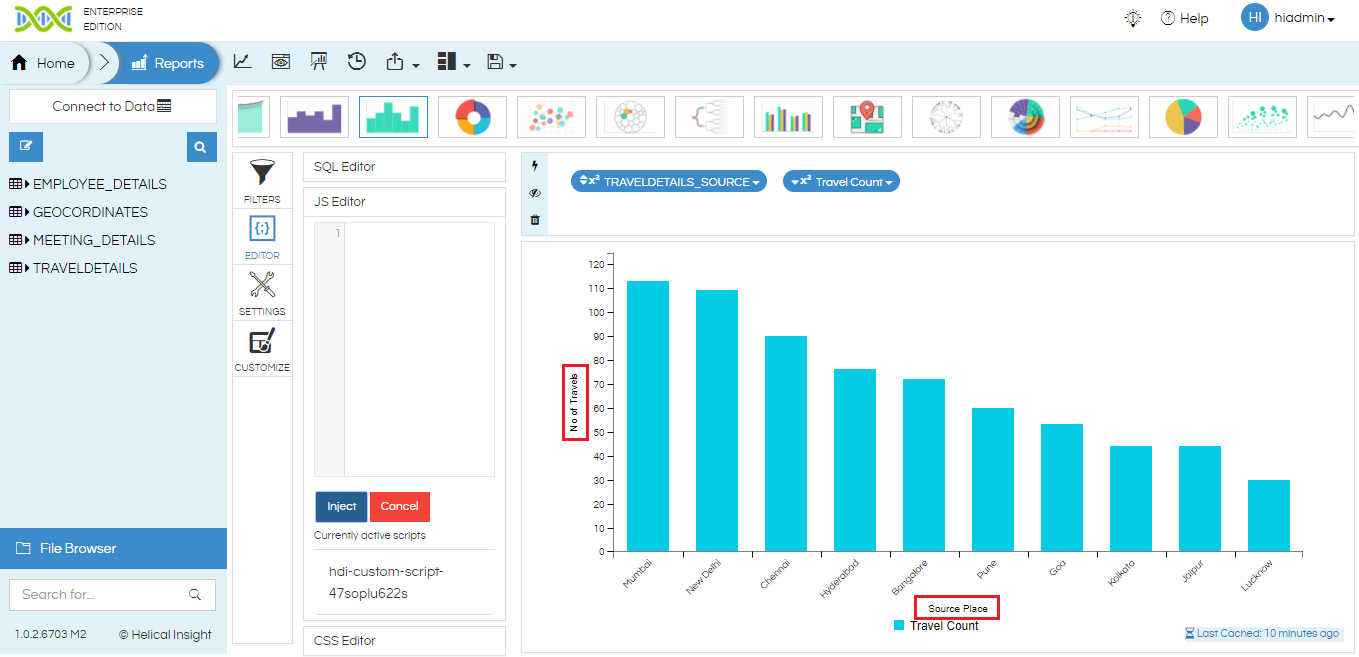Click the Mumbai bar in chart

pyautogui.click(x=648, y=416)
